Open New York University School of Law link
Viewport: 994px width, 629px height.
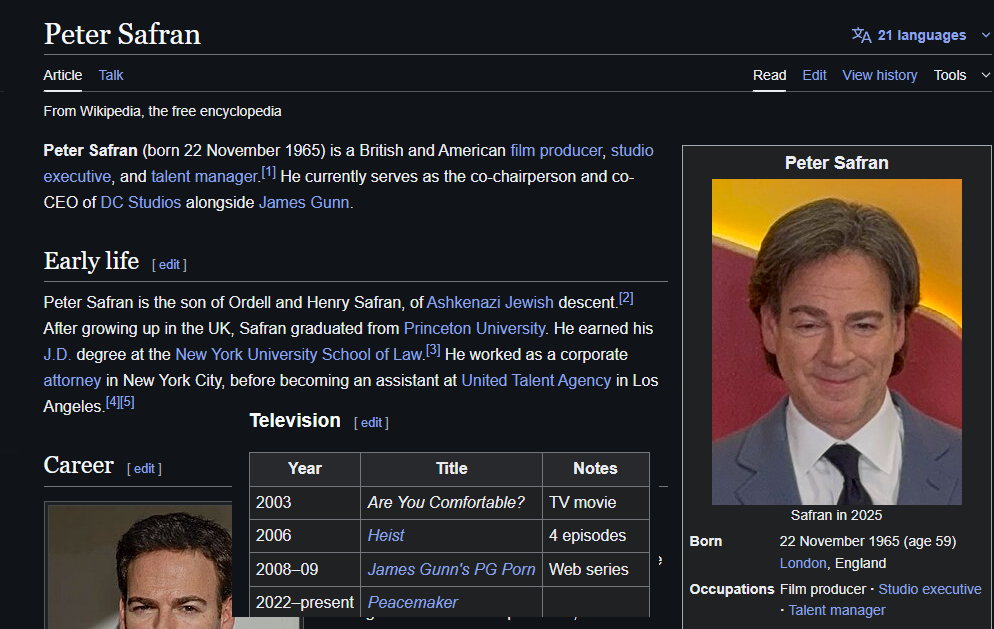click(x=299, y=354)
